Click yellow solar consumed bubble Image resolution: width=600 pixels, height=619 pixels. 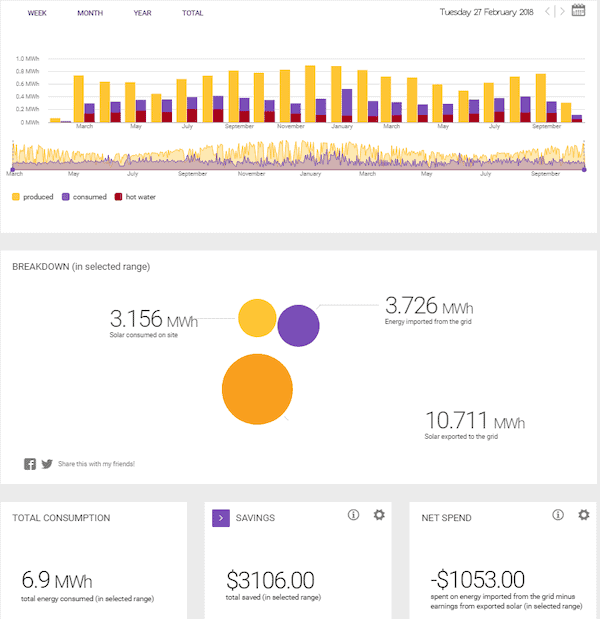pyautogui.click(x=257, y=318)
